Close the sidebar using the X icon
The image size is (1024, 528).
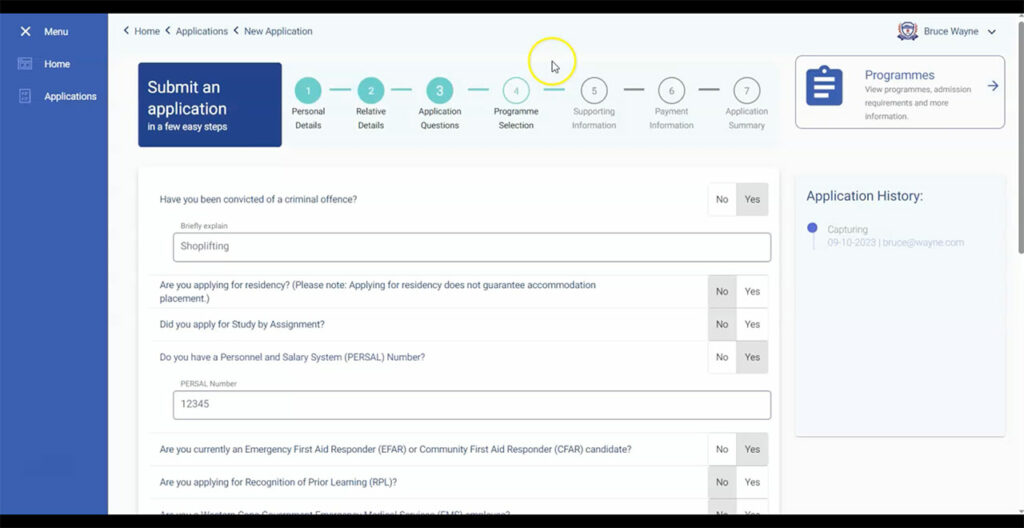click(x=26, y=32)
